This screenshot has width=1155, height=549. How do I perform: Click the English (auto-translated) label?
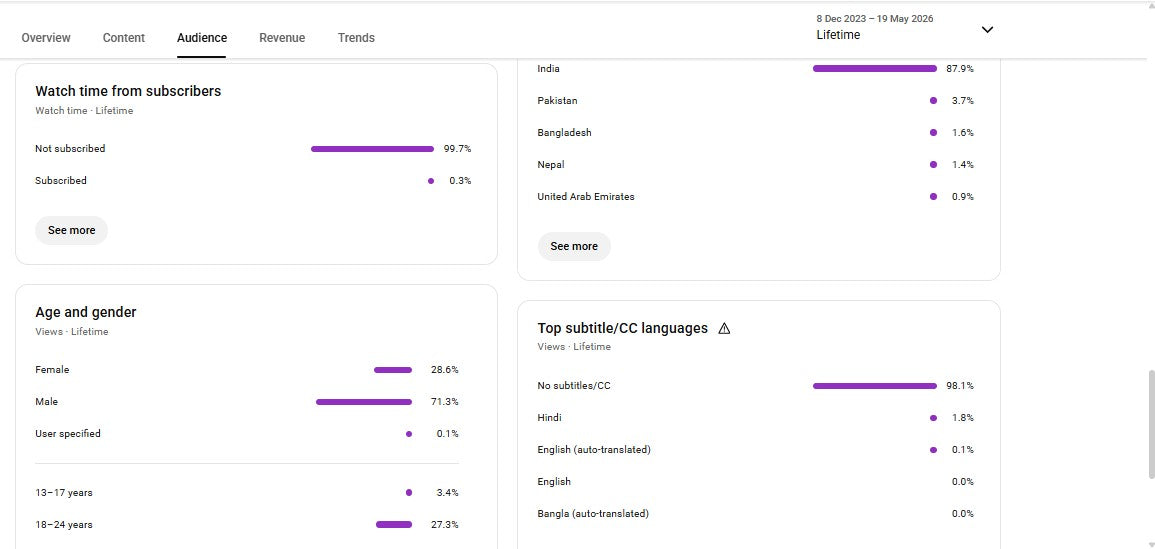pyautogui.click(x=594, y=450)
